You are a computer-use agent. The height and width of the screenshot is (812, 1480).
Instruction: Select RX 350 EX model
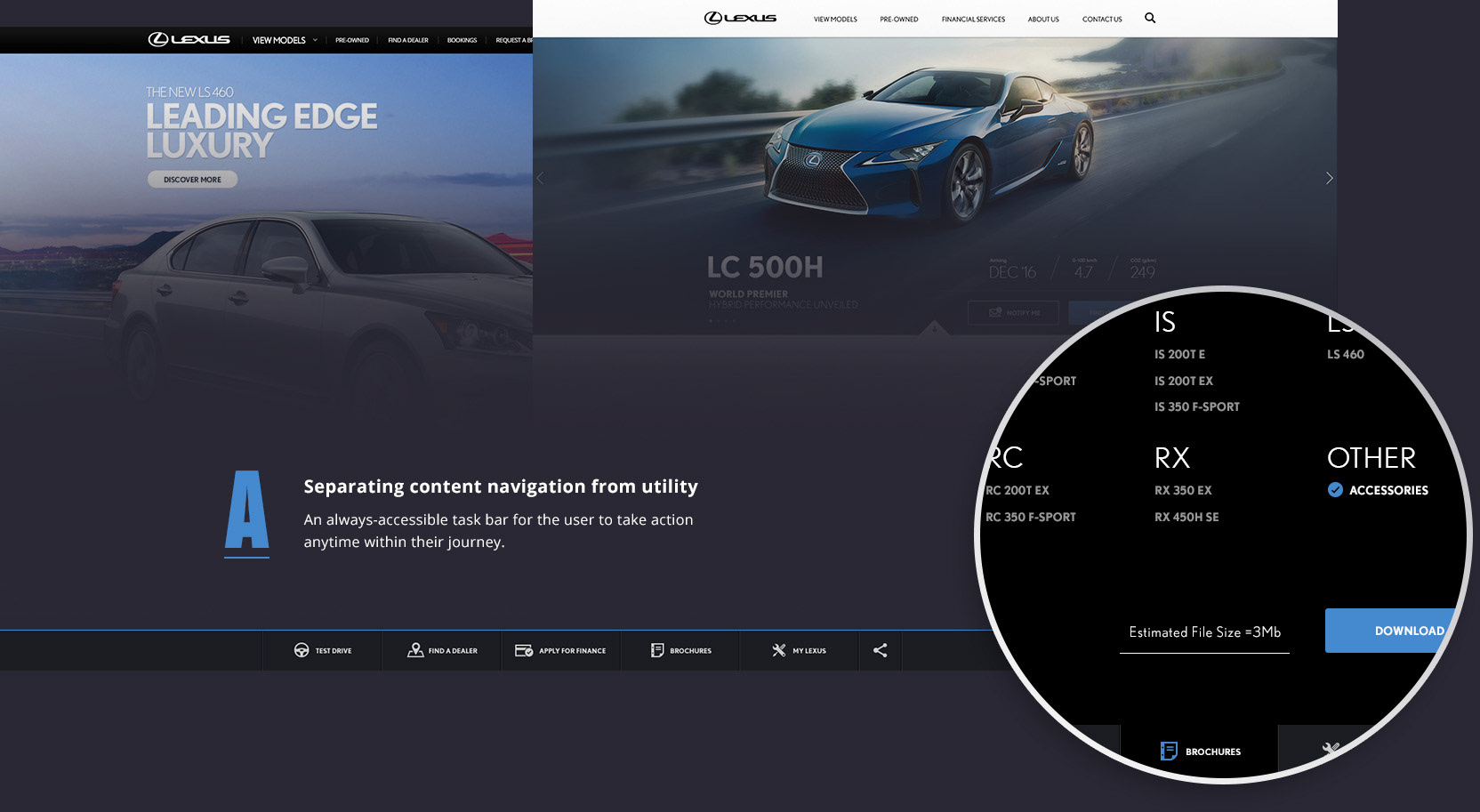pos(1183,490)
